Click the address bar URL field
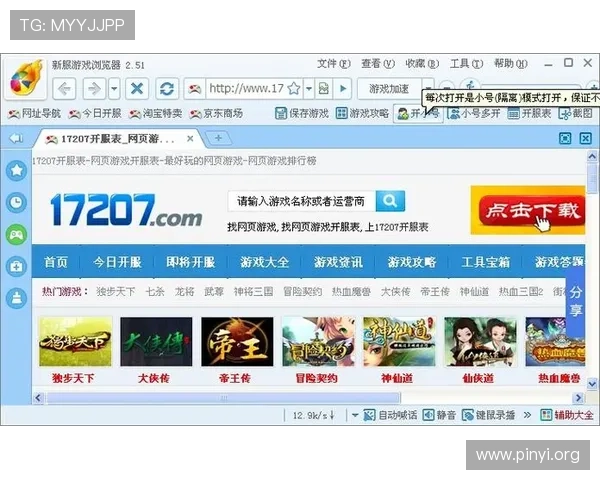Image resolution: width=600 pixels, height=480 pixels. pos(246,89)
